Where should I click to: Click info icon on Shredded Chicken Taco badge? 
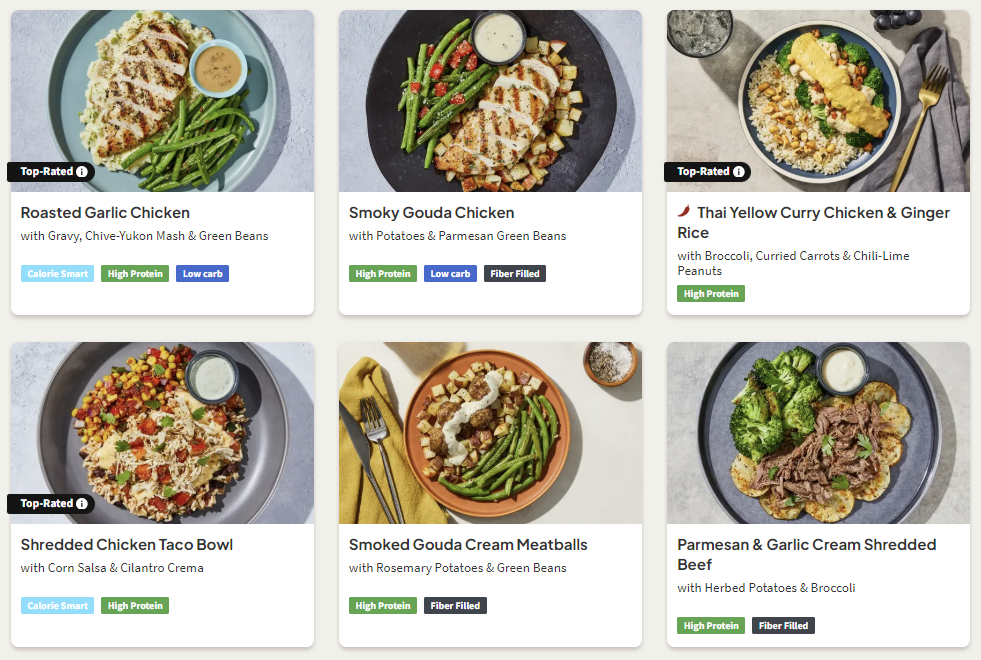click(82, 504)
